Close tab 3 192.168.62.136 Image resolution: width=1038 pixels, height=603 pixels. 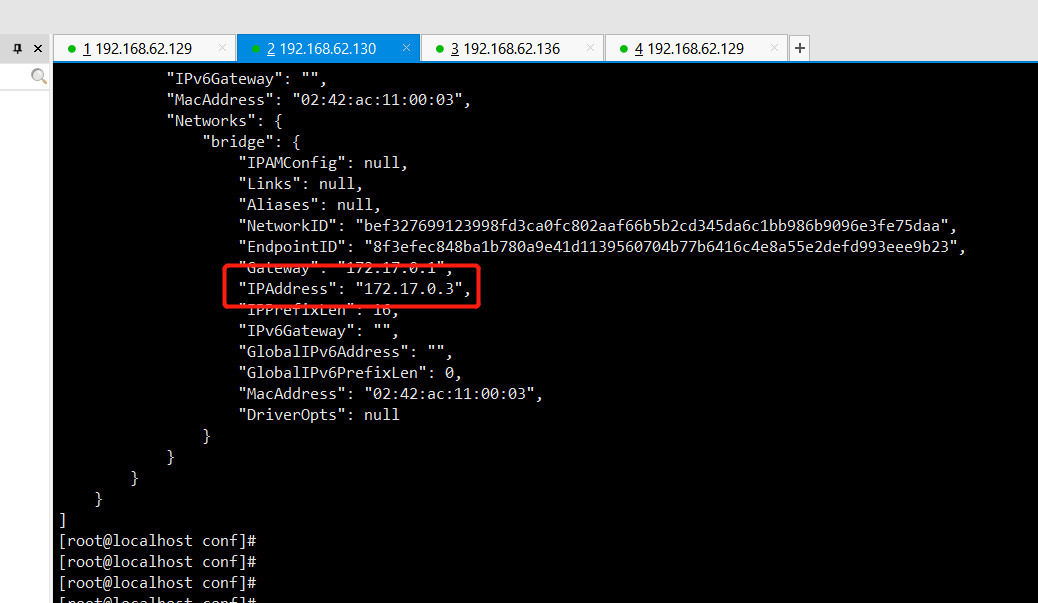[590, 47]
